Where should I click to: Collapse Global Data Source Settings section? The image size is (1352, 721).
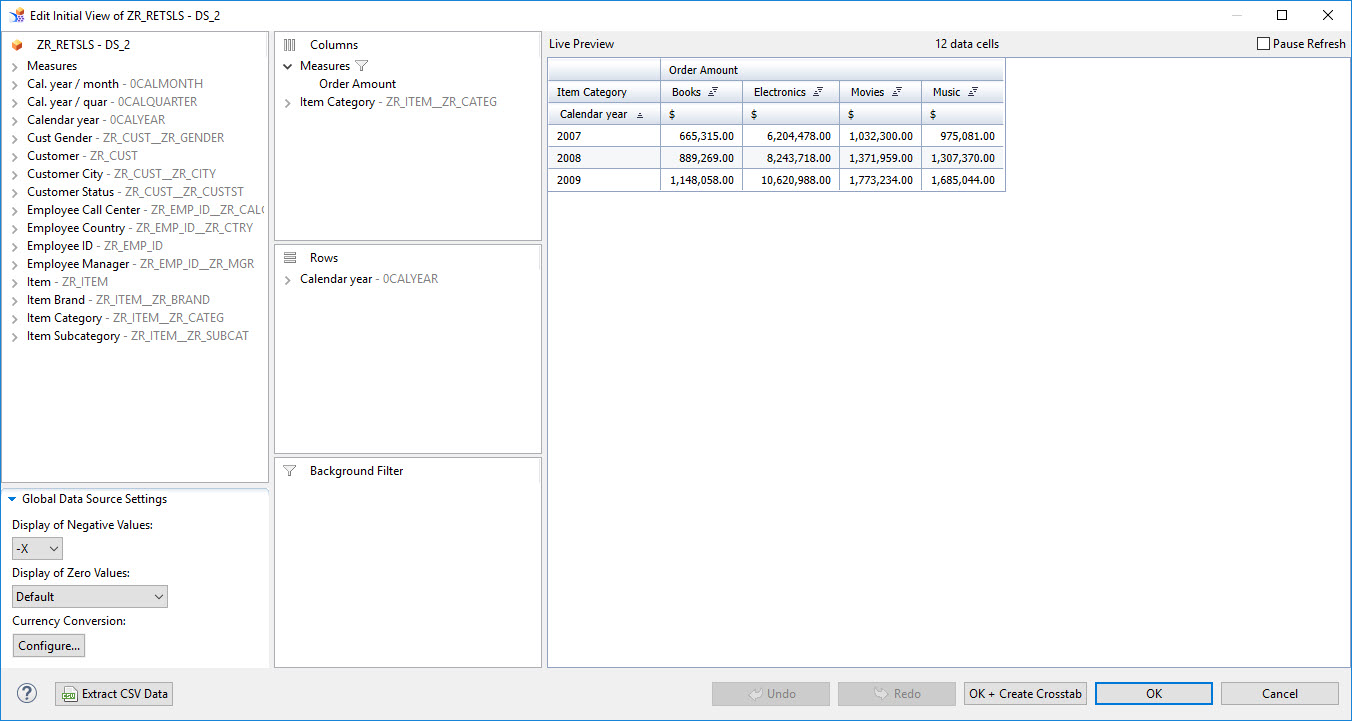(x=12, y=499)
